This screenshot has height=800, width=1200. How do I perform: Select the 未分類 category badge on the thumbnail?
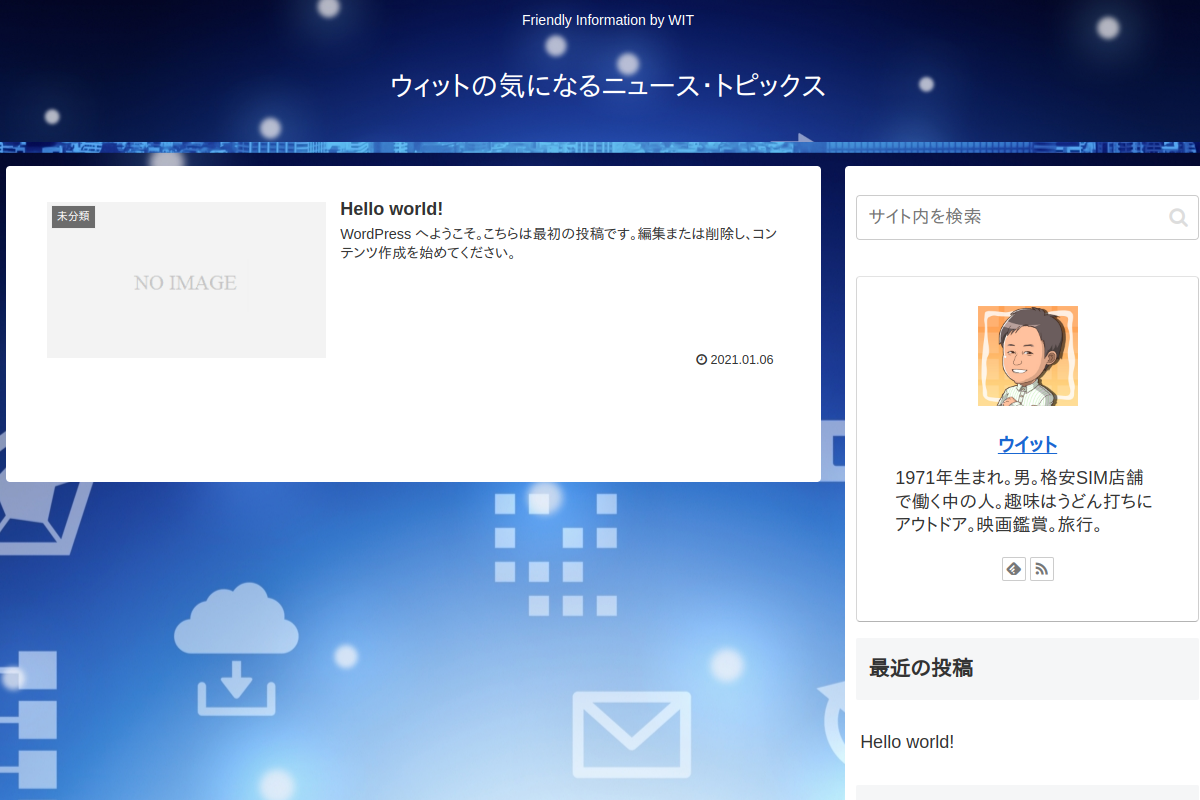(73, 216)
